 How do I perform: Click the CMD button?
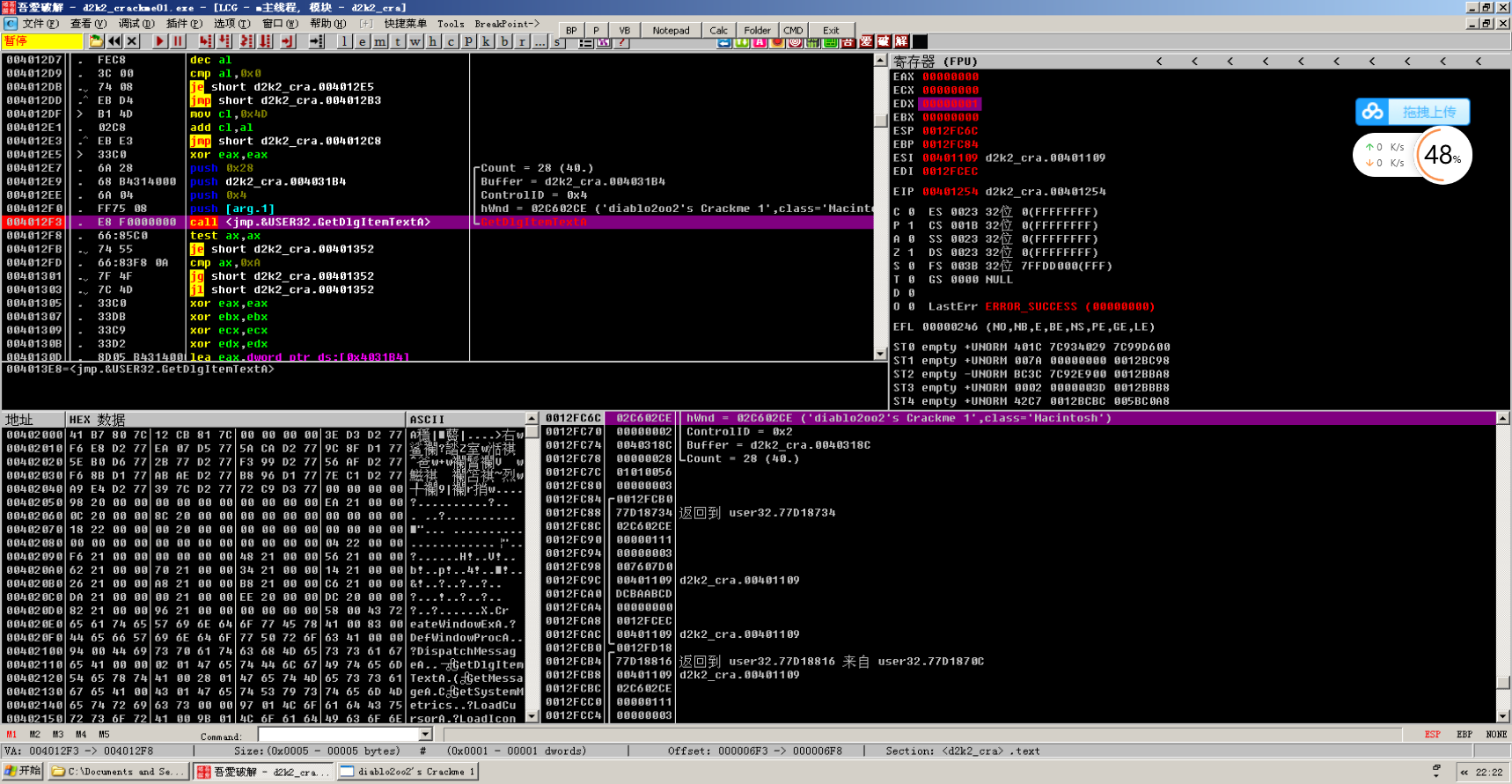pos(793,30)
